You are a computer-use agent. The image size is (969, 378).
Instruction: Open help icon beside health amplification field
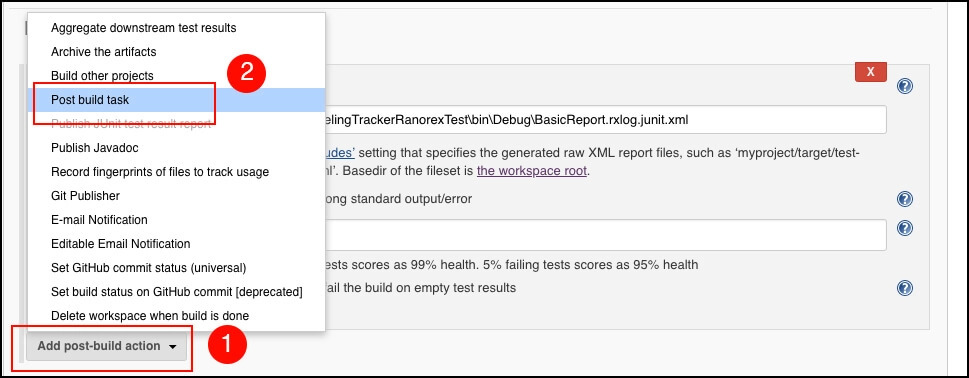905,229
